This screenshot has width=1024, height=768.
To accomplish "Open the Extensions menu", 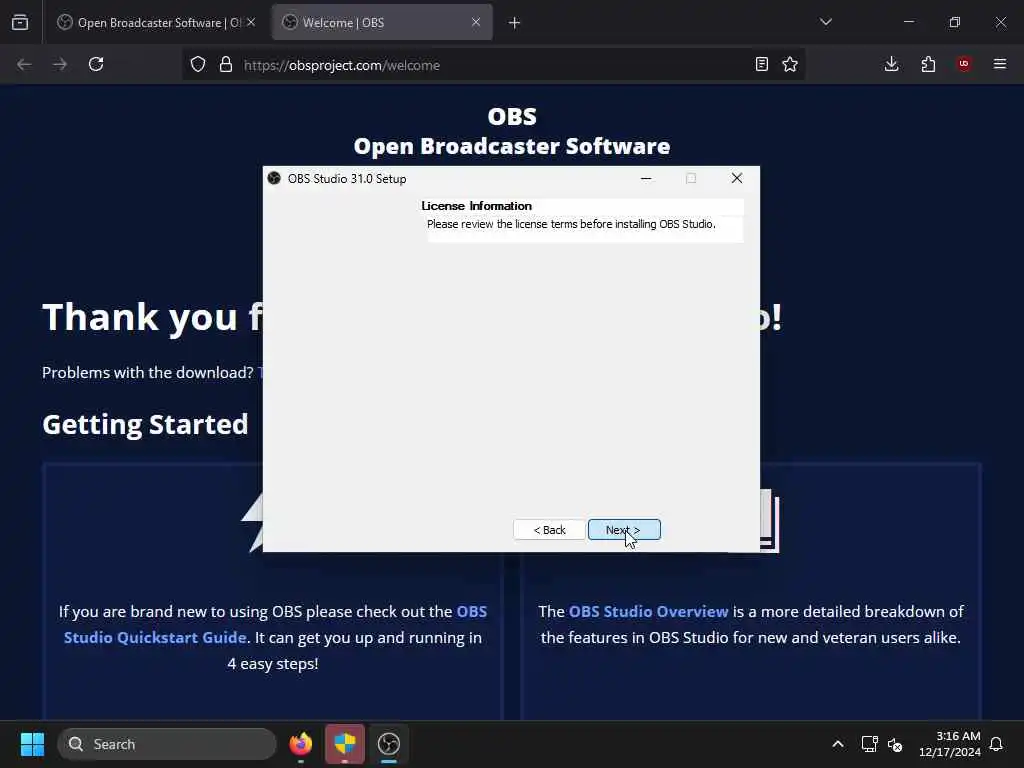I will pyautogui.click(x=928, y=65).
